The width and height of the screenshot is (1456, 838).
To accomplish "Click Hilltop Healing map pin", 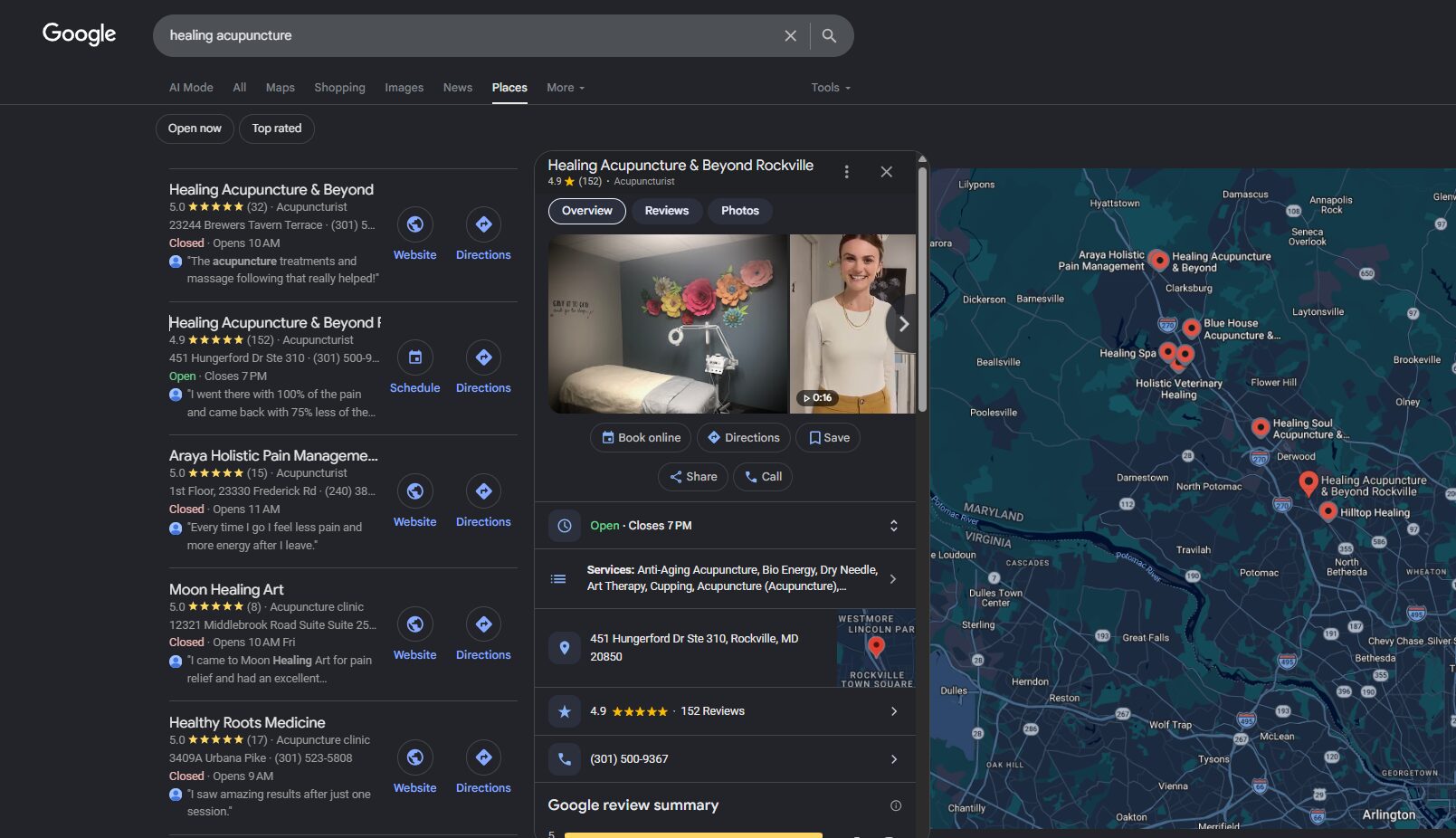I will tap(1328, 512).
